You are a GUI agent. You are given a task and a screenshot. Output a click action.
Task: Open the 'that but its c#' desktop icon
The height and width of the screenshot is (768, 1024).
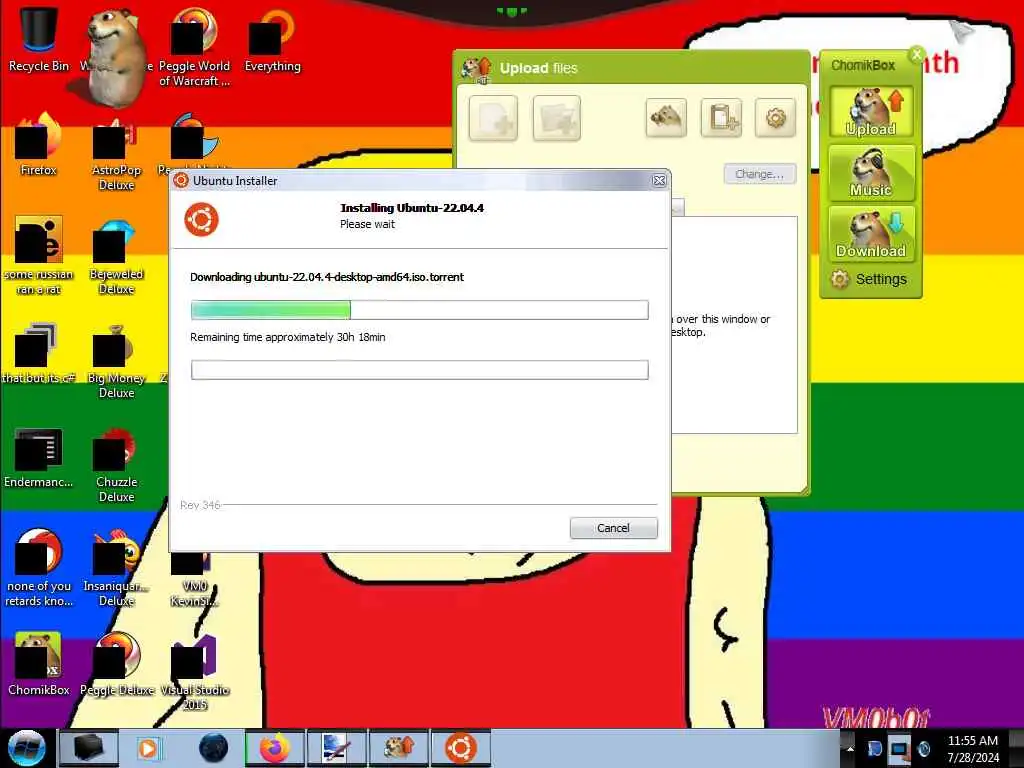pyautogui.click(x=39, y=353)
